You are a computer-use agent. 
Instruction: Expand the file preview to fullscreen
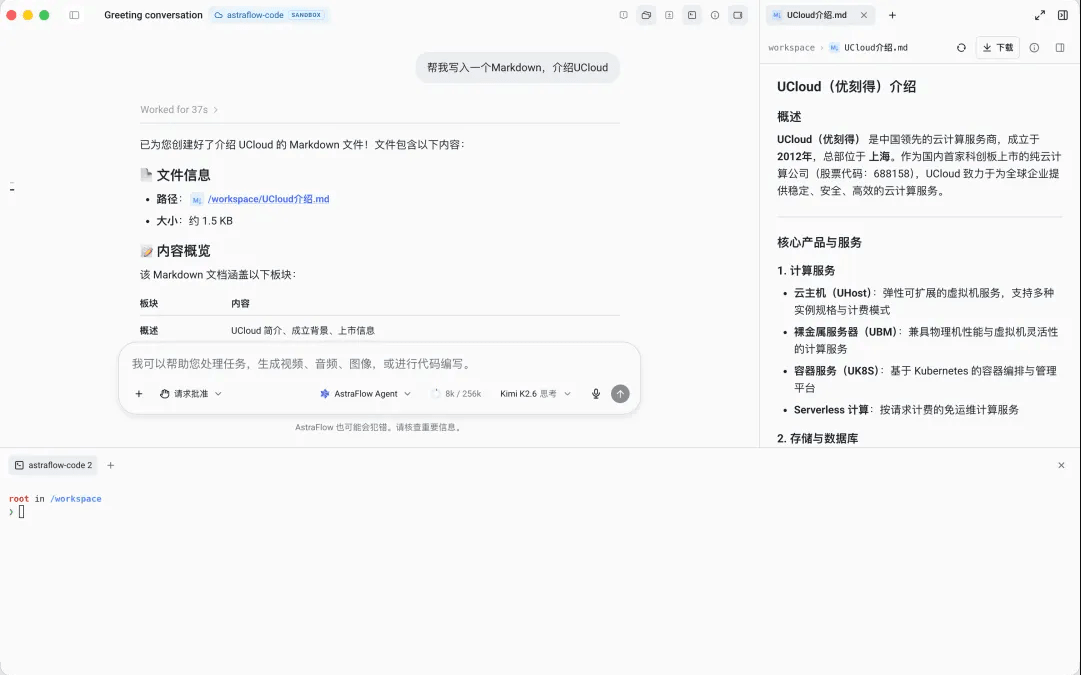[x=1040, y=15]
